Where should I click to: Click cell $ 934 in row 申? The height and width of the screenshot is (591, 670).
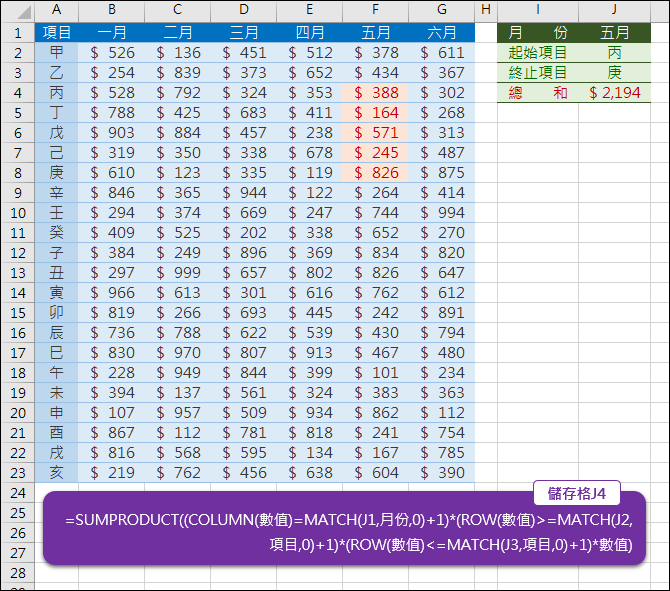point(309,413)
